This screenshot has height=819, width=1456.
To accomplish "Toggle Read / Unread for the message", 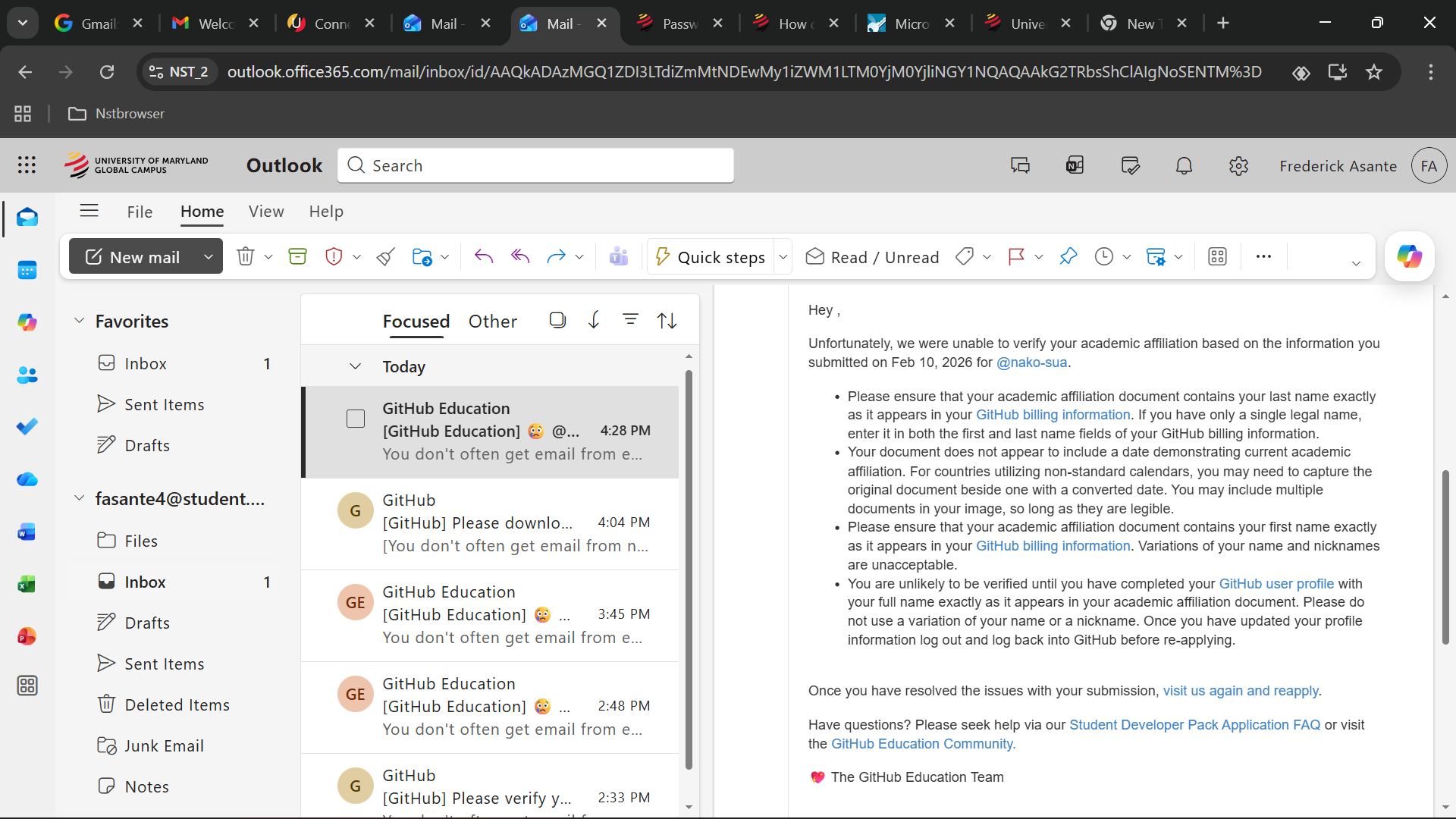I will pos(872,257).
